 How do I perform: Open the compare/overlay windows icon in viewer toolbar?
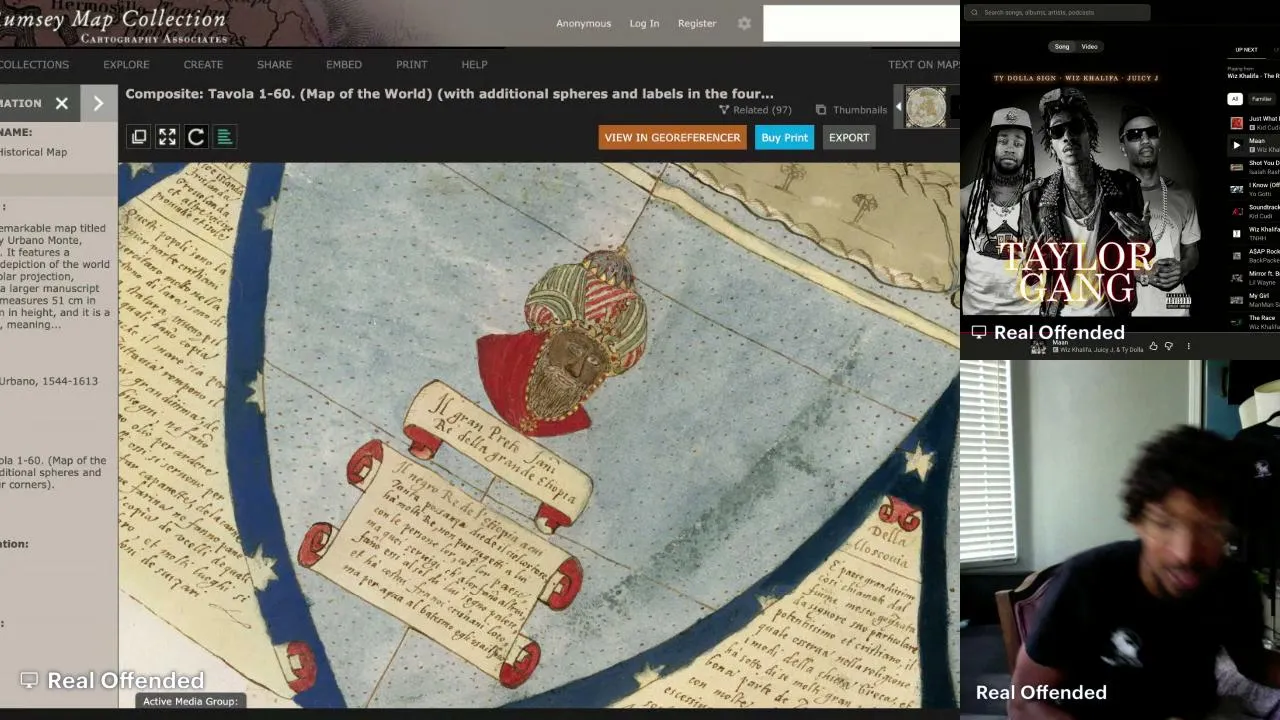point(139,137)
